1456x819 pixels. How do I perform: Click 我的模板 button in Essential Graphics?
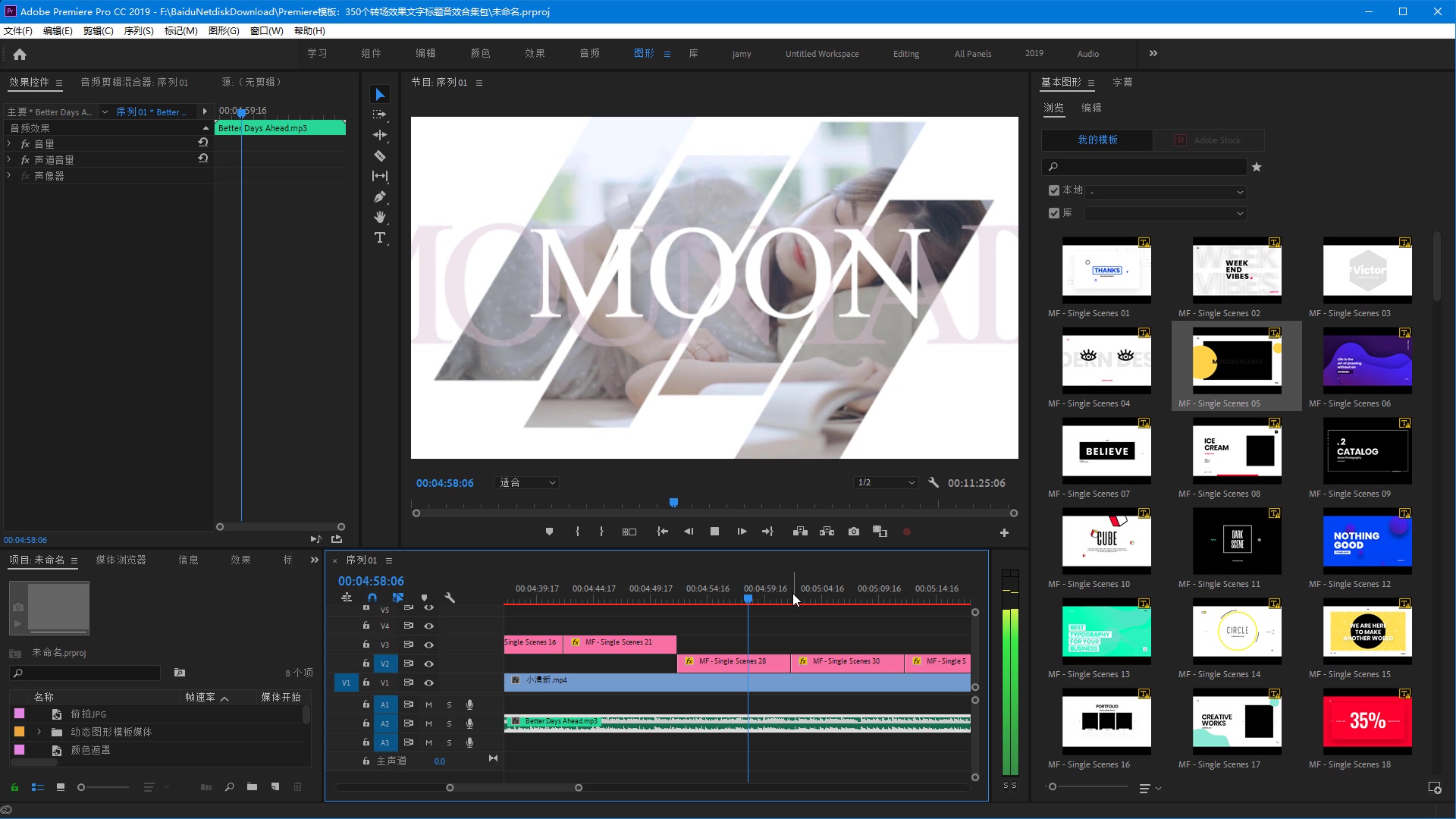[x=1097, y=139]
